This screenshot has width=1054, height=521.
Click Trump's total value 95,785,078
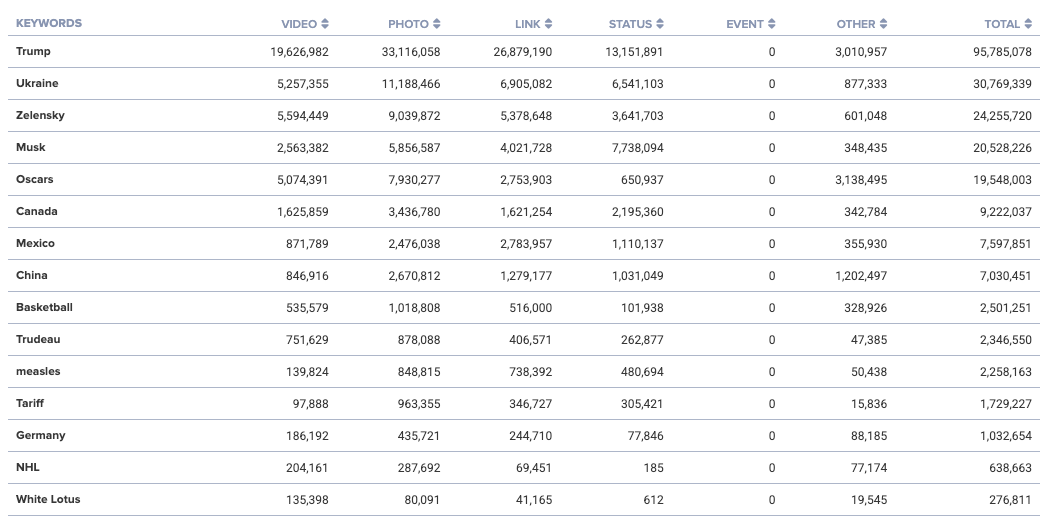click(x=997, y=52)
